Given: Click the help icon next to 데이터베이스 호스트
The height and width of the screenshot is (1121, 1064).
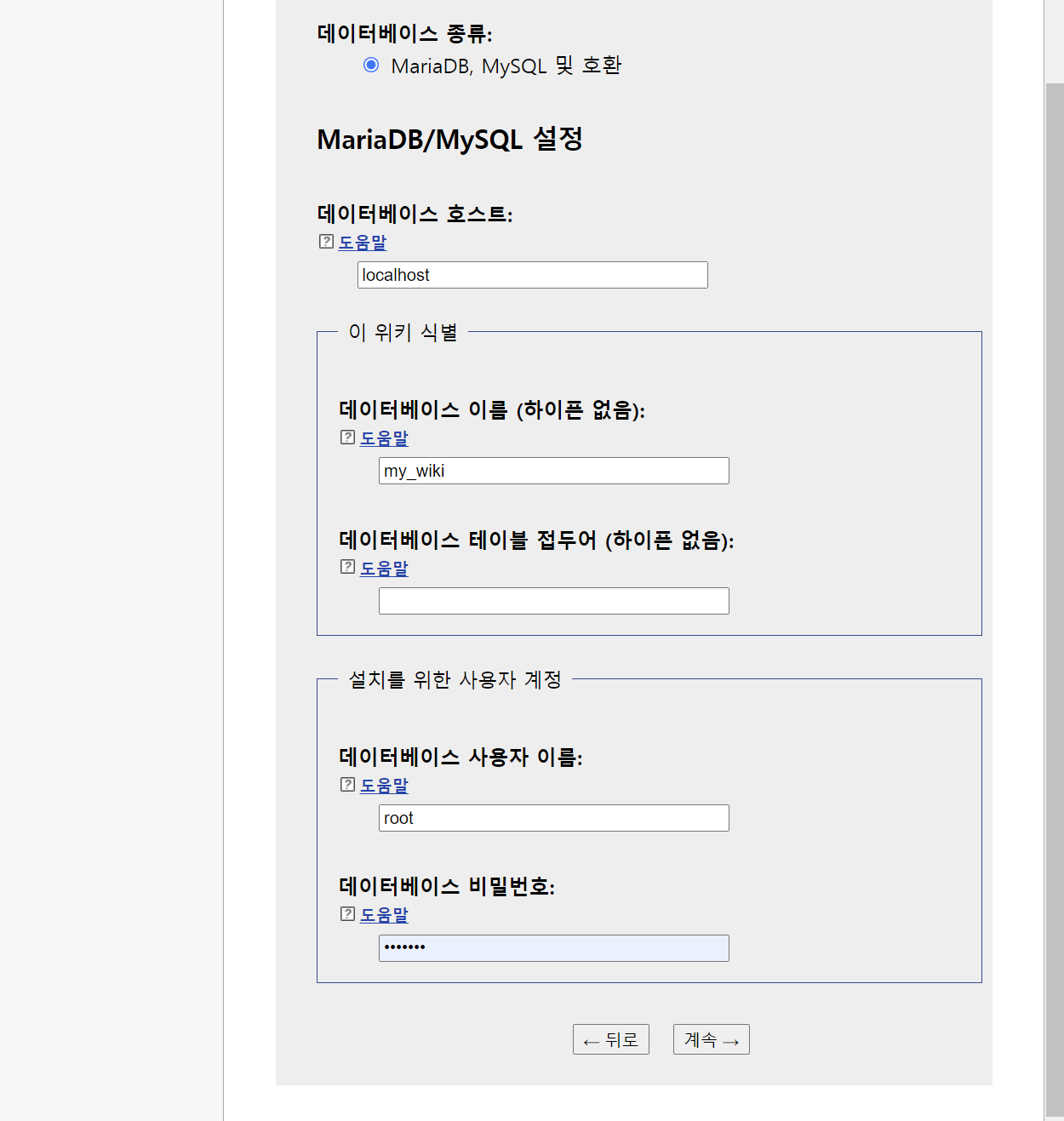Looking at the screenshot, I should pyautogui.click(x=325, y=242).
